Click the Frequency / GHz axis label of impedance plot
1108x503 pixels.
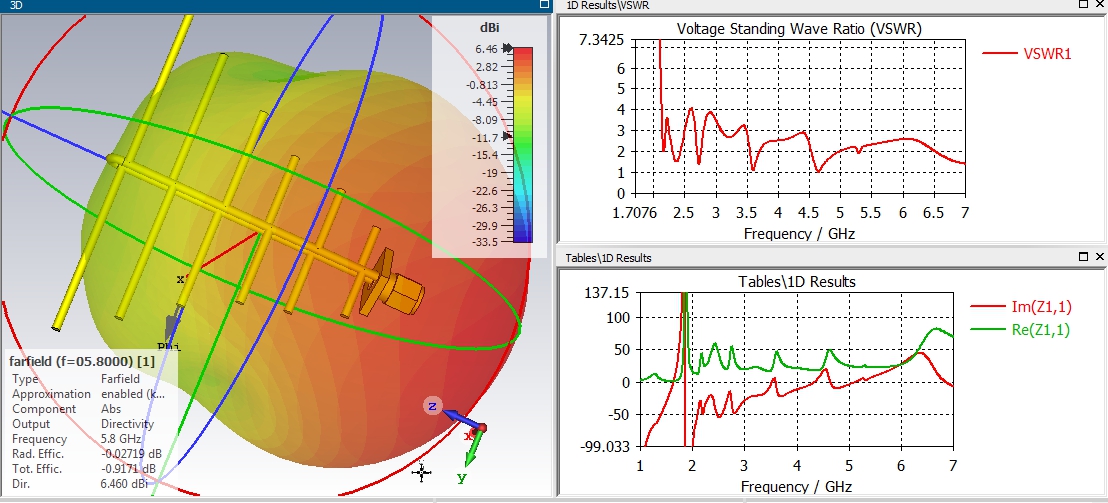coord(796,487)
